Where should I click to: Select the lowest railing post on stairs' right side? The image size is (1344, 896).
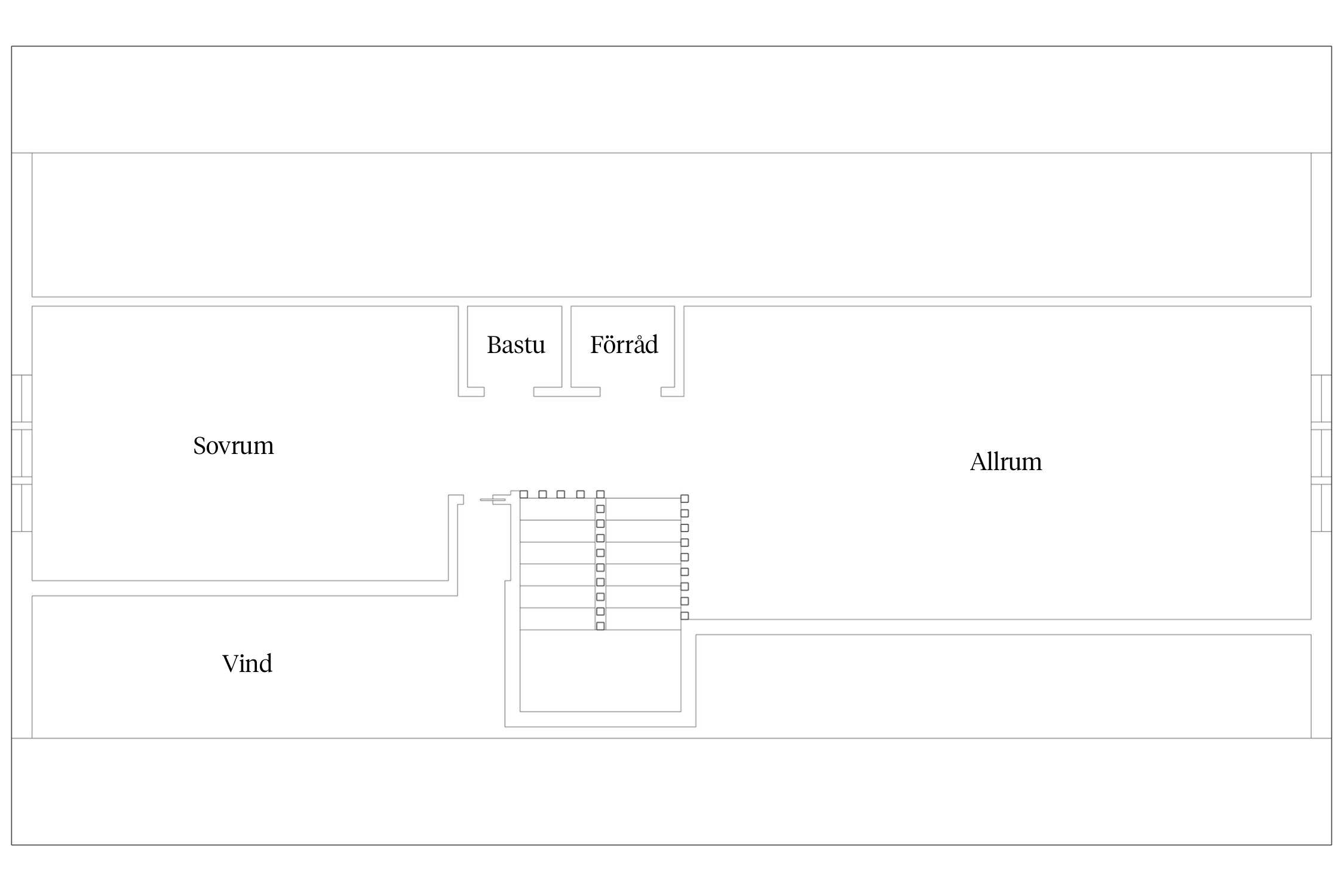point(685,615)
